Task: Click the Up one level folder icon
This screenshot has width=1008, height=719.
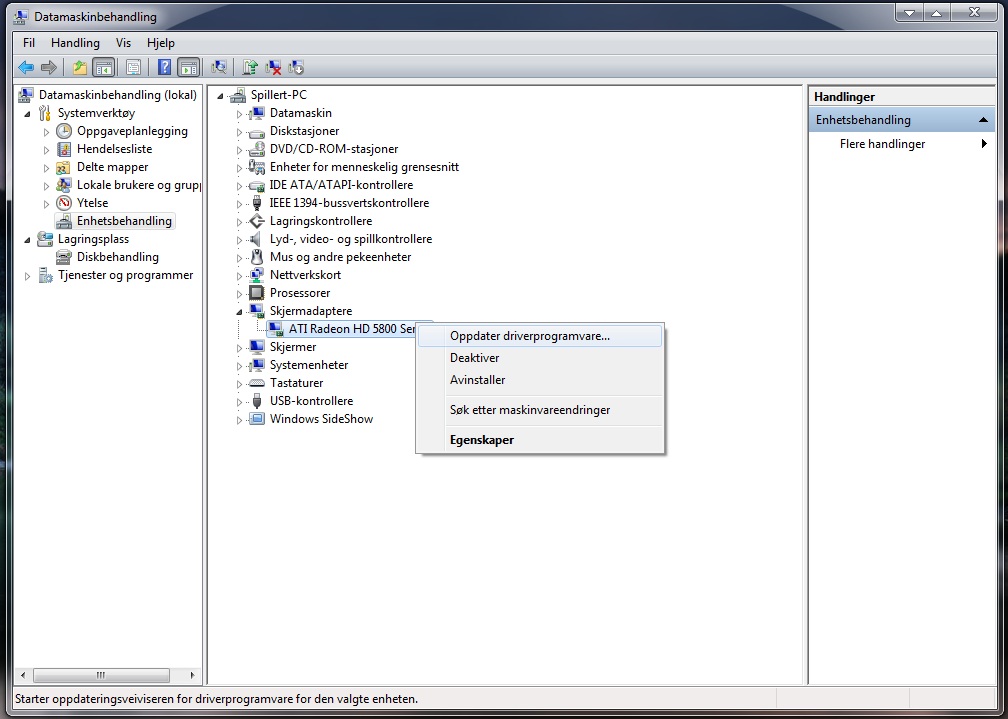Action: tap(80, 67)
